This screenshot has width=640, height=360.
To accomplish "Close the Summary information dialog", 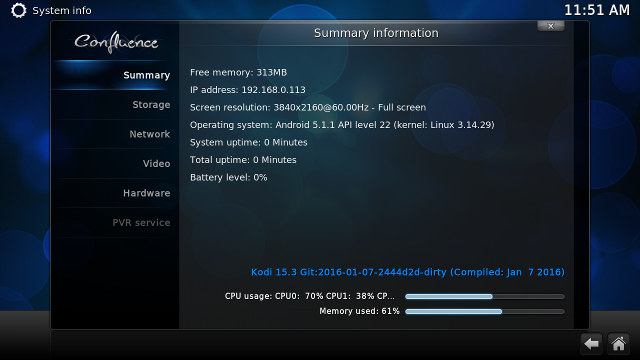I will 551,26.
